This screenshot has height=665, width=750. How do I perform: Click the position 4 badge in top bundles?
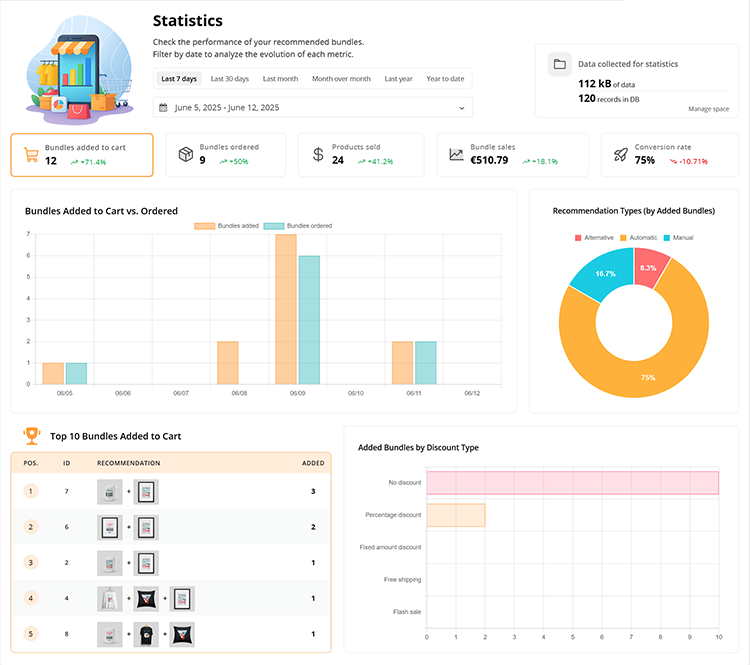pos(31,598)
